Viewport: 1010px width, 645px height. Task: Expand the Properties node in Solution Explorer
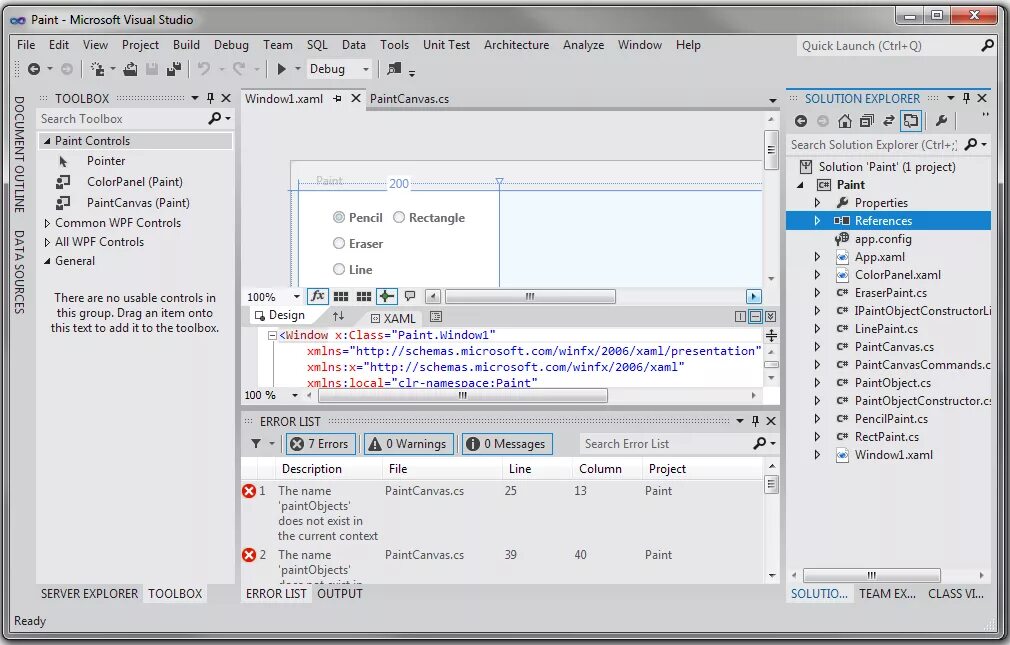coord(817,202)
